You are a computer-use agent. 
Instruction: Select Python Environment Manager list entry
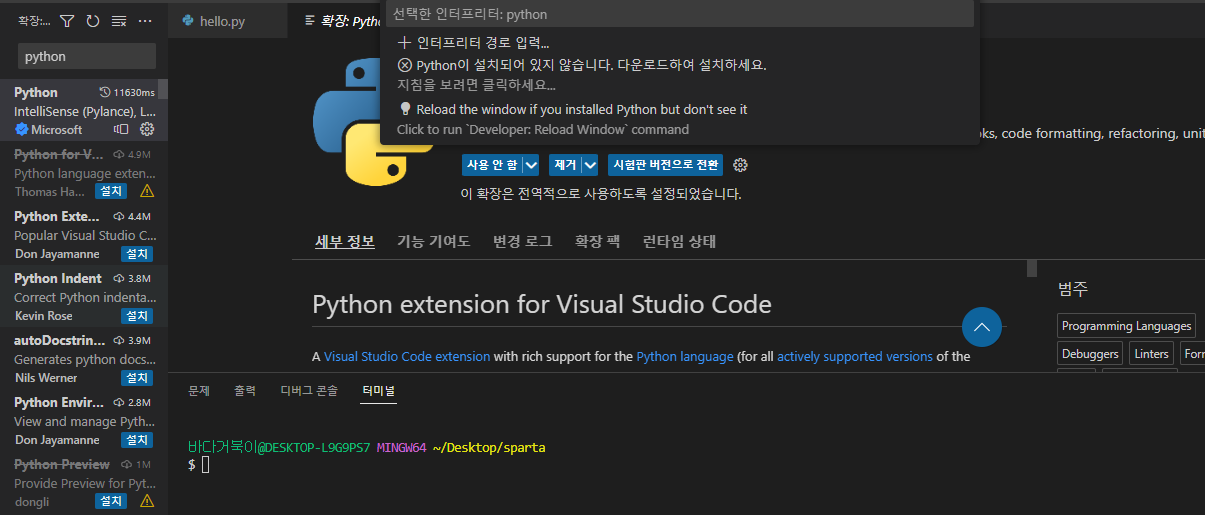pyautogui.click(x=83, y=421)
